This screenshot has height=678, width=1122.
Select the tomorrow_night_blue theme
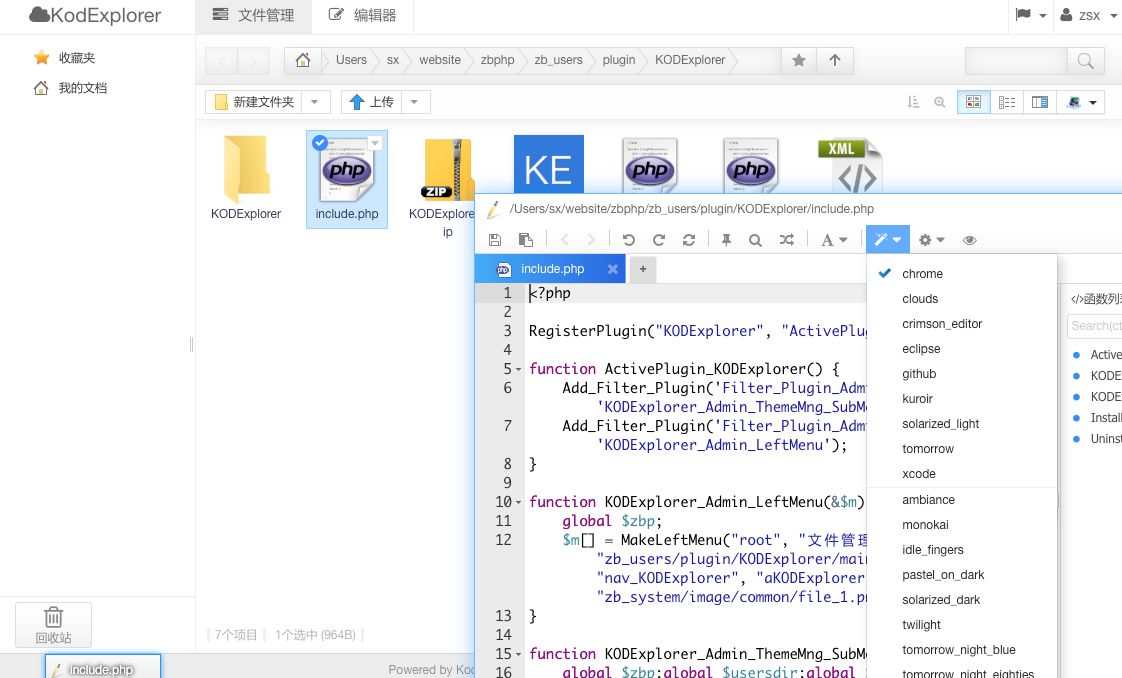(x=962, y=650)
